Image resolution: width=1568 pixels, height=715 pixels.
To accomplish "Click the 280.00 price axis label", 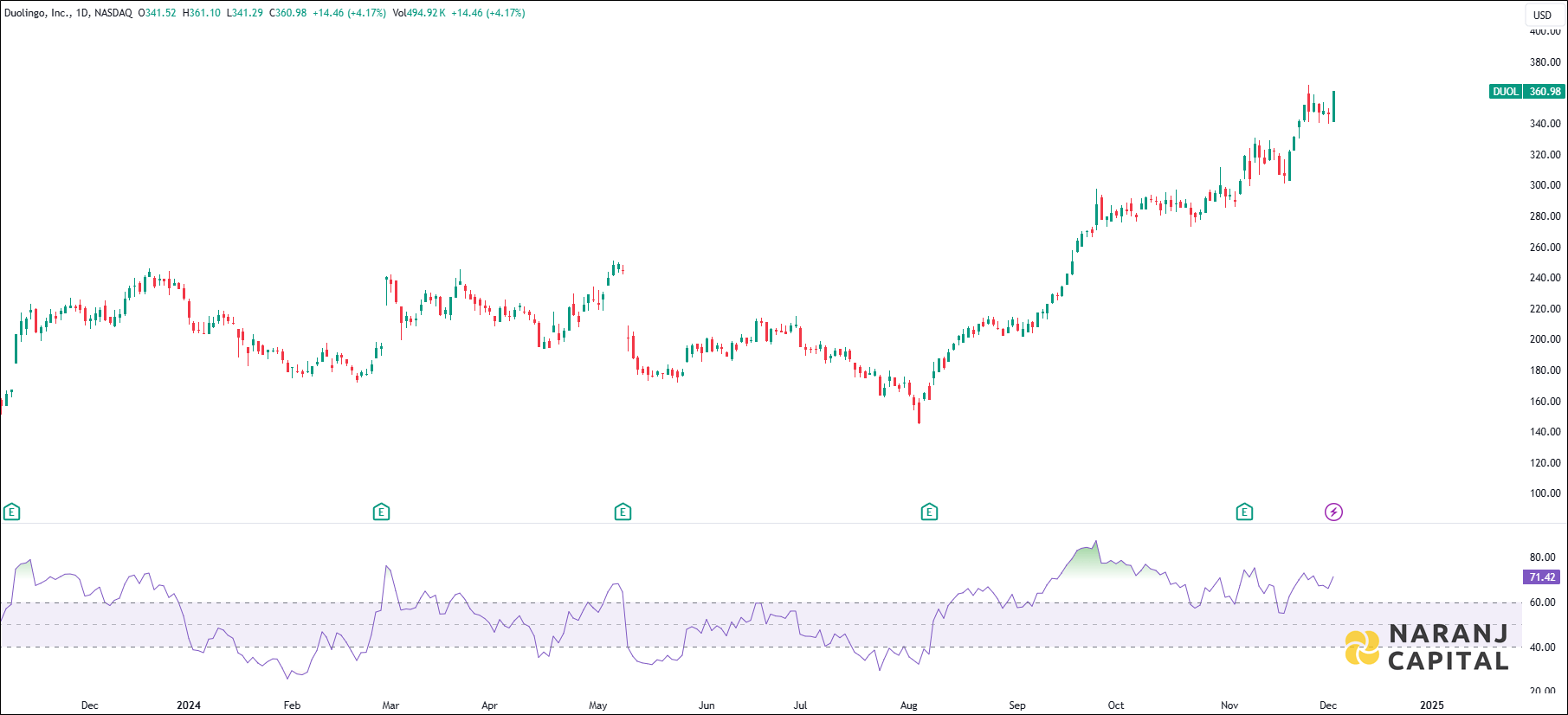I will pos(1545,216).
